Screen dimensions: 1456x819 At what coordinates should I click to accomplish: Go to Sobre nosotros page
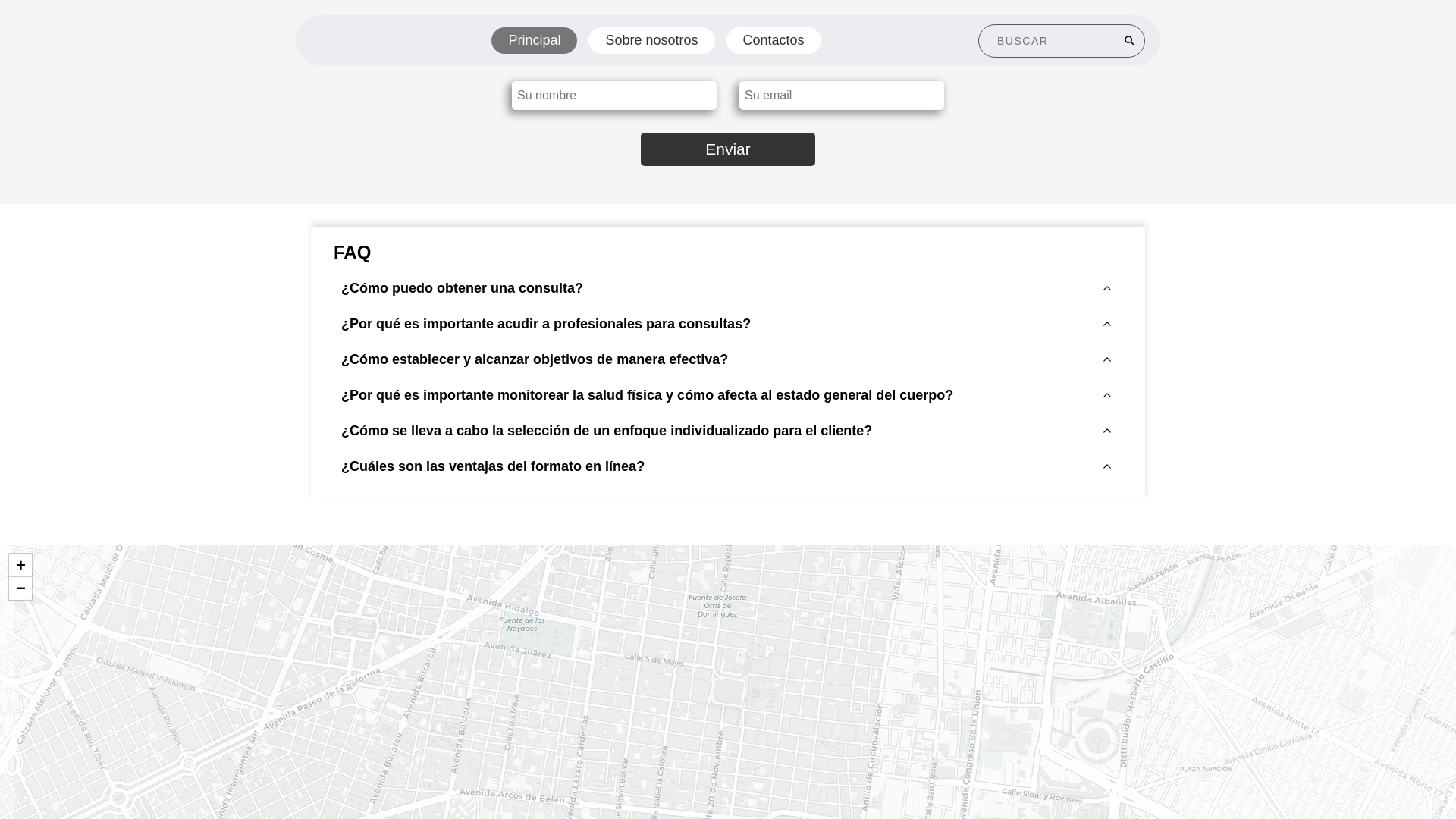point(651,40)
